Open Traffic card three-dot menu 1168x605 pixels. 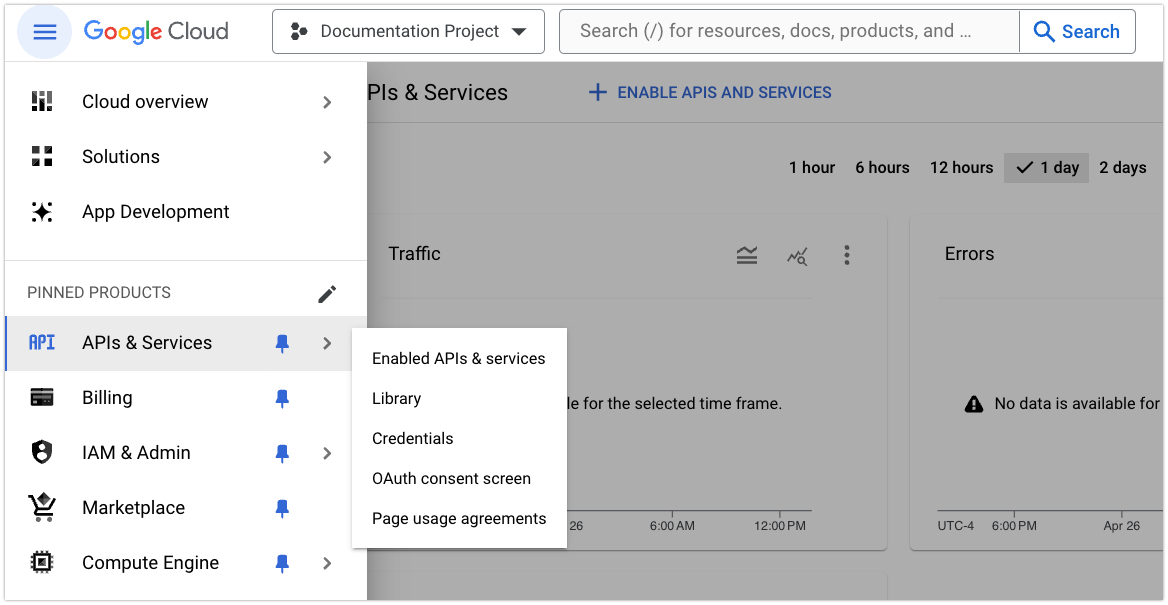coord(847,255)
